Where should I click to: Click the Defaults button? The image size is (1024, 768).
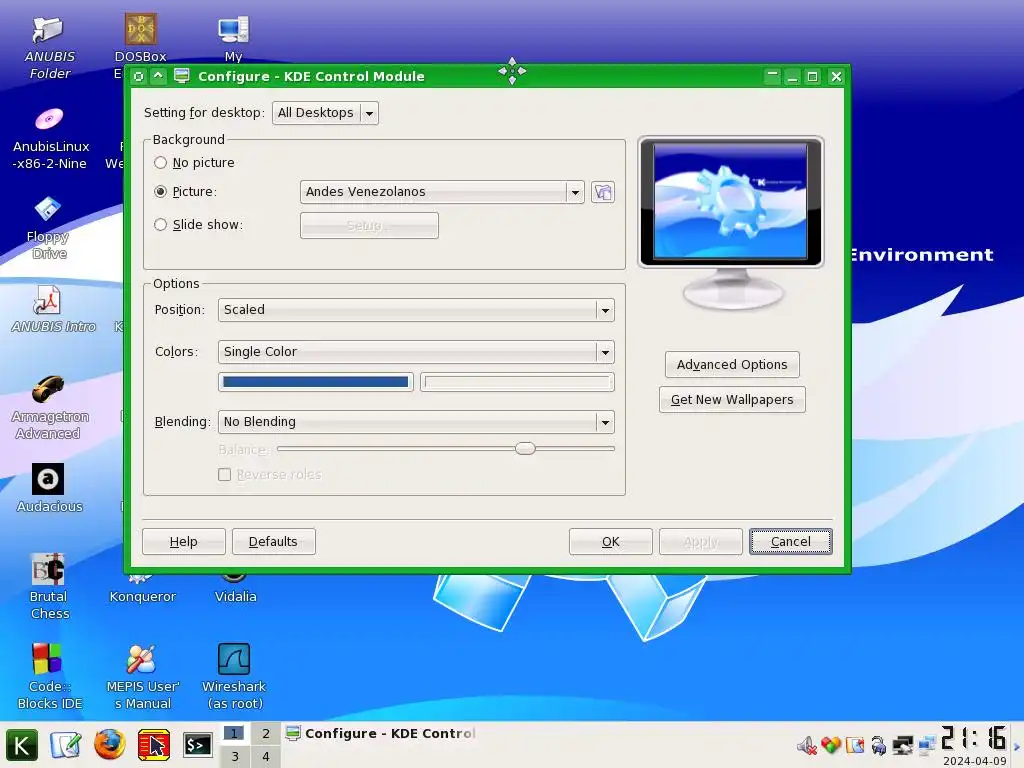[x=274, y=541]
